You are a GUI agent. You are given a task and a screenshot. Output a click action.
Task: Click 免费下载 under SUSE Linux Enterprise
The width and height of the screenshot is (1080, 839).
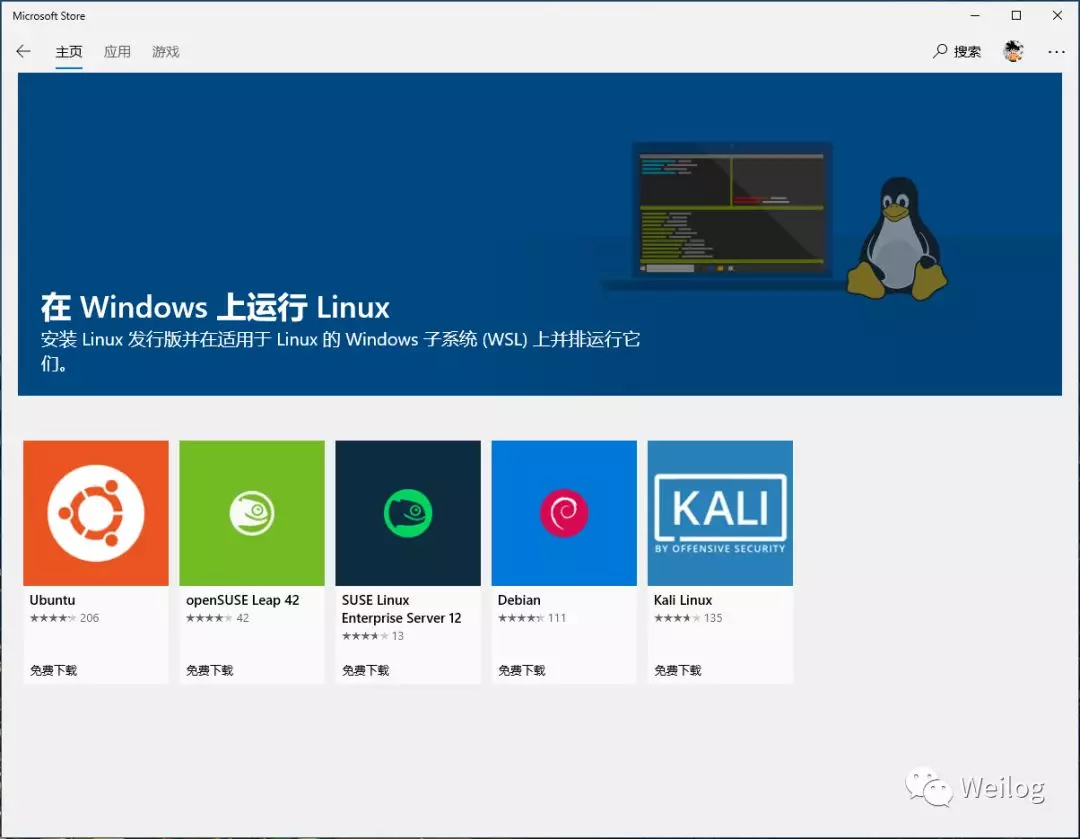[x=366, y=670]
